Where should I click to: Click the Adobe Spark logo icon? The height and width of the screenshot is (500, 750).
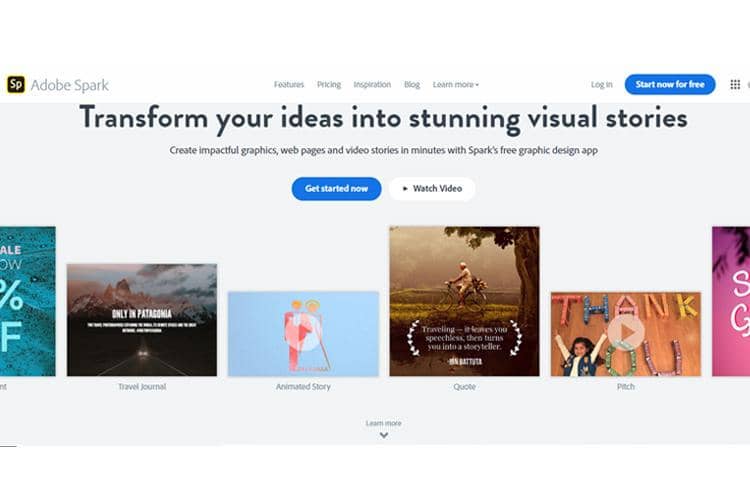16,85
